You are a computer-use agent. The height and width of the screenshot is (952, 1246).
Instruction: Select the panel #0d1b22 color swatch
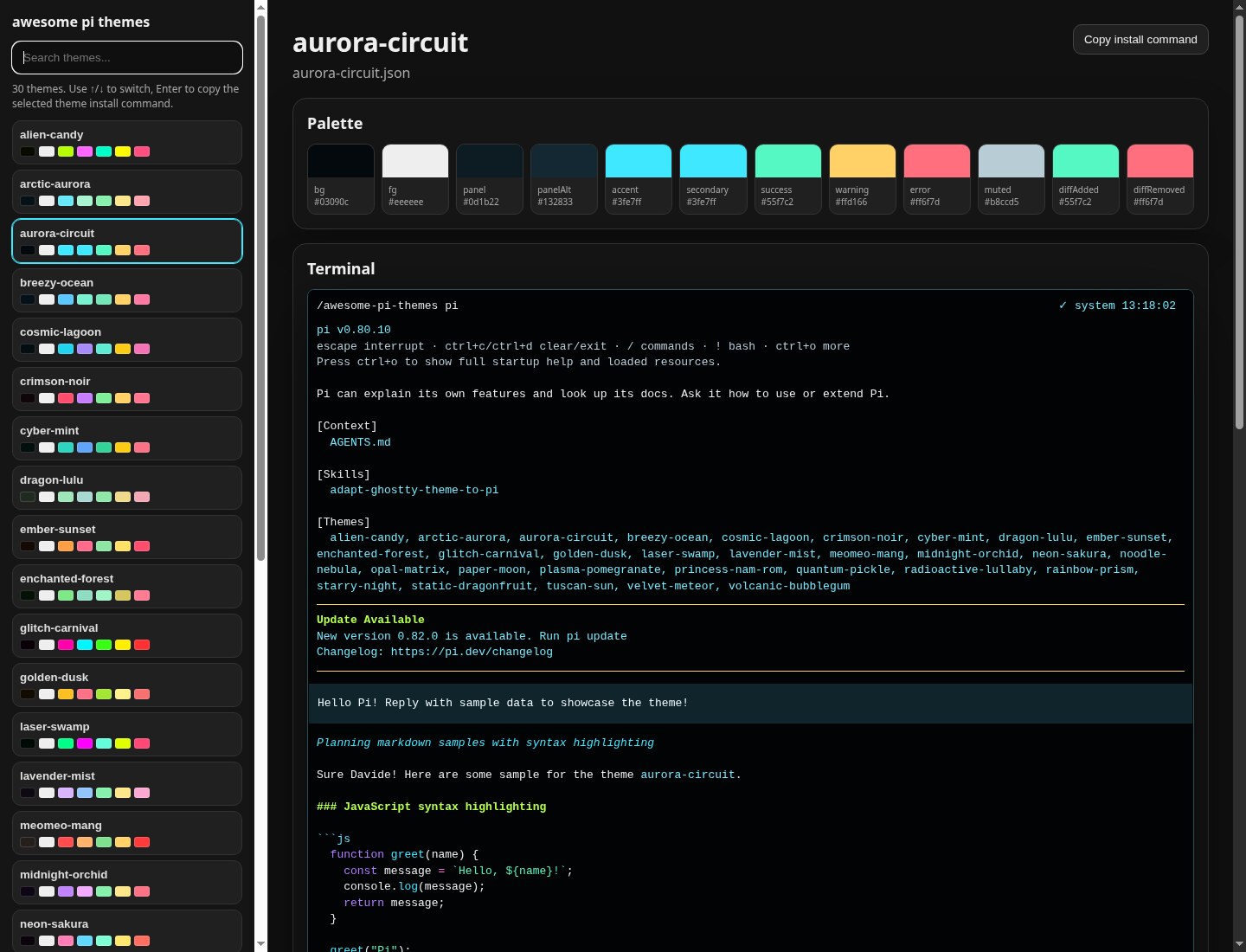[x=490, y=179]
